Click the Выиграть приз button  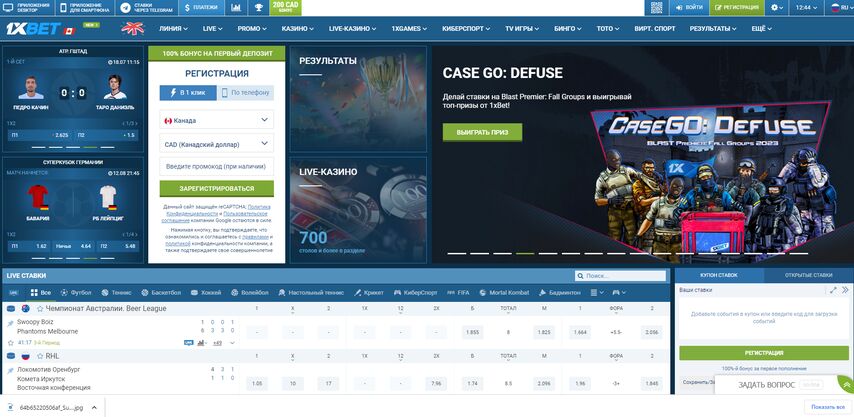(x=482, y=132)
